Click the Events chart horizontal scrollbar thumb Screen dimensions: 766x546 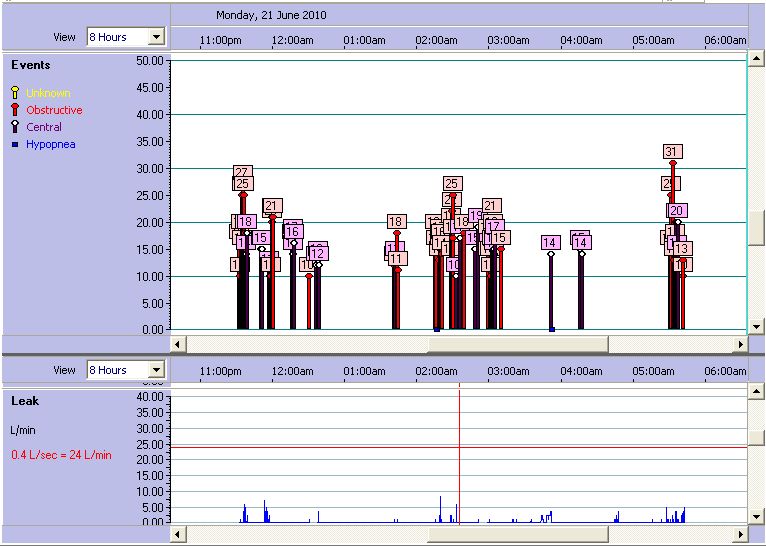tap(518, 344)
